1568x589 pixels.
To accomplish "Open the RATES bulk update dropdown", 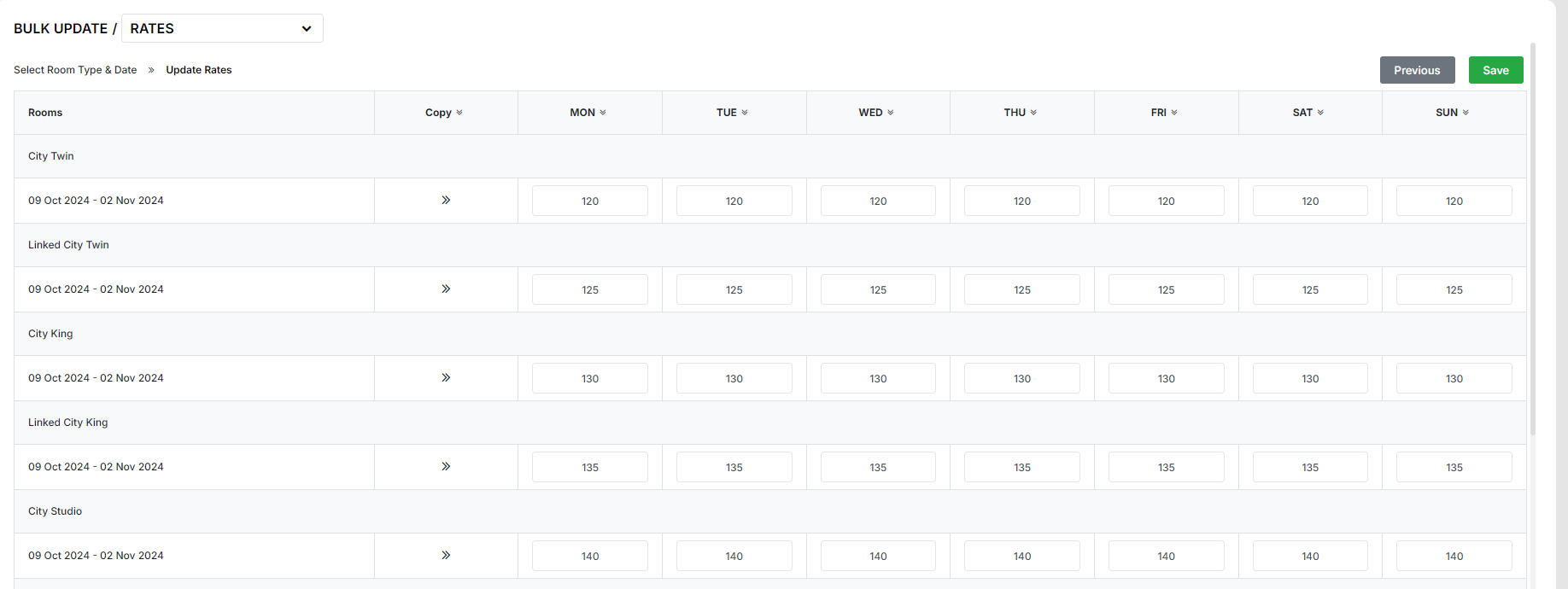I will pos(222,28).
